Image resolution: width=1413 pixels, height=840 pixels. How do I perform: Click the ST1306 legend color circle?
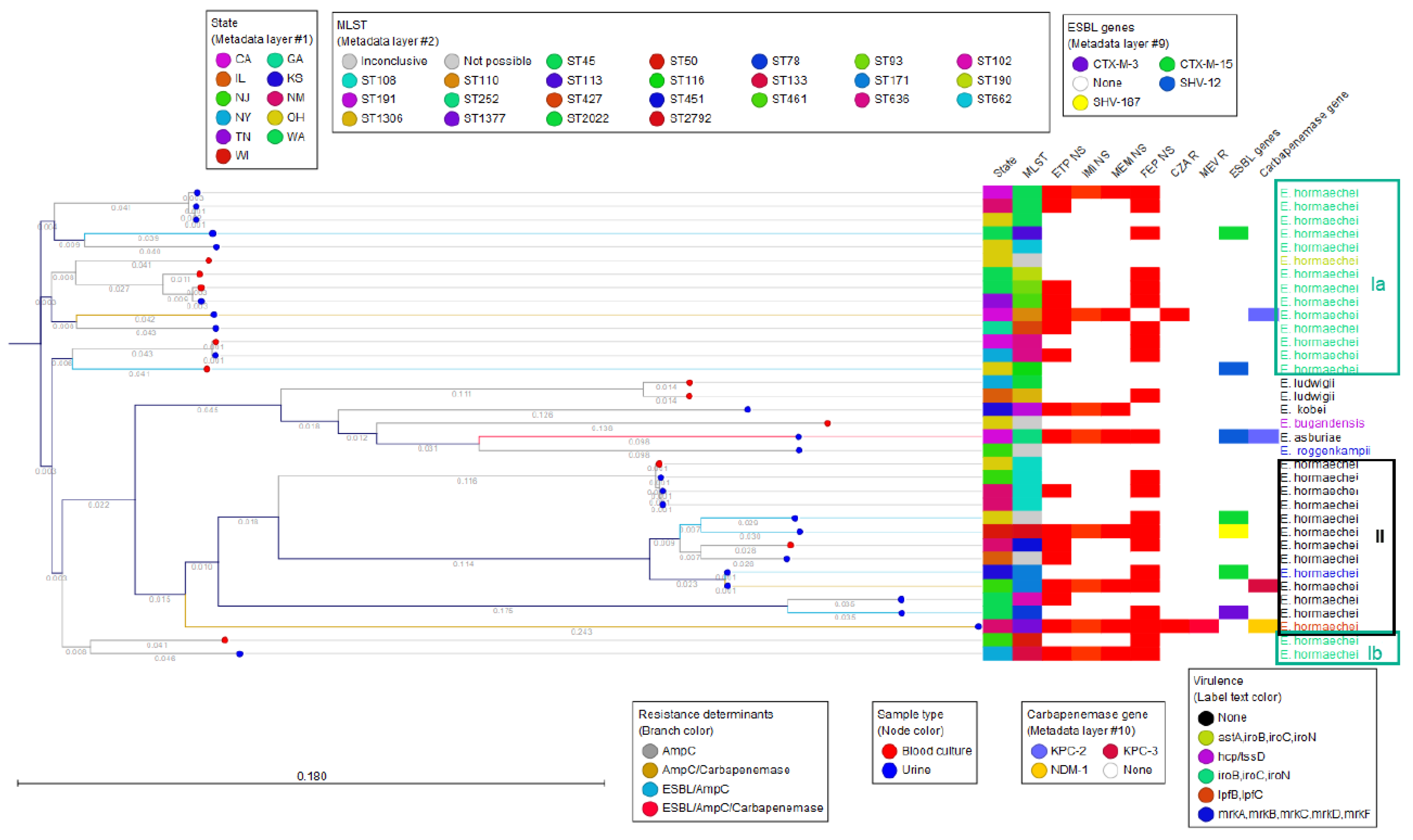coord(349,119)
